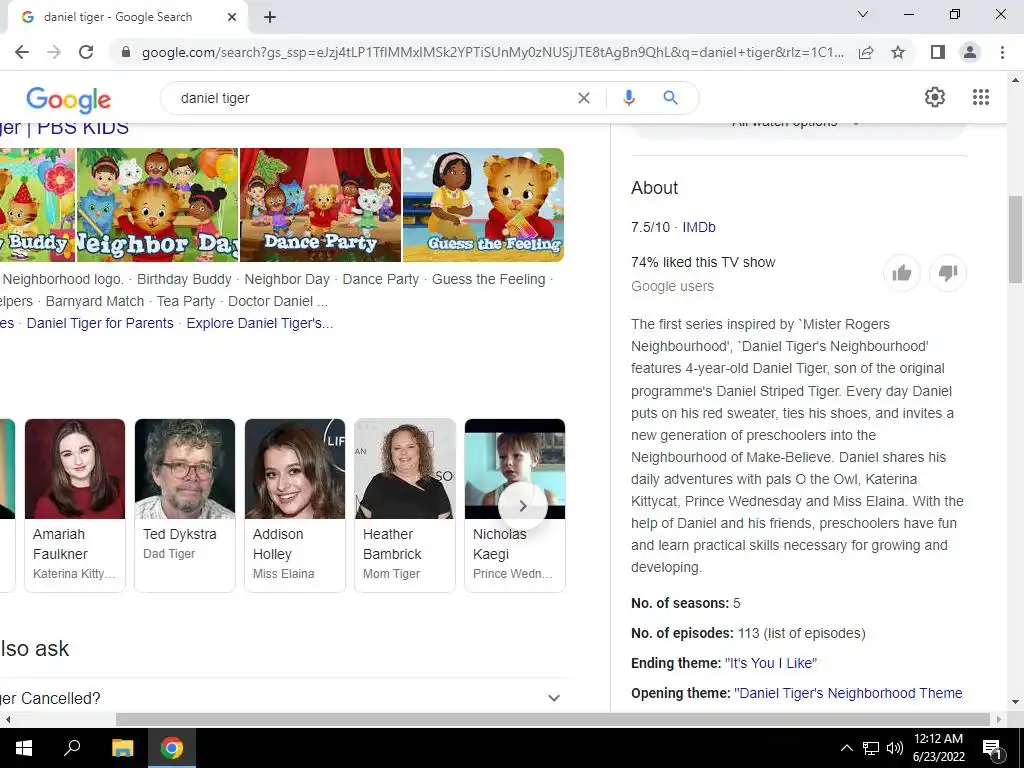Select Amariah Faulkner cast card
The height and width of the screenshot is (768, 1024).
(x=74, y=505)
